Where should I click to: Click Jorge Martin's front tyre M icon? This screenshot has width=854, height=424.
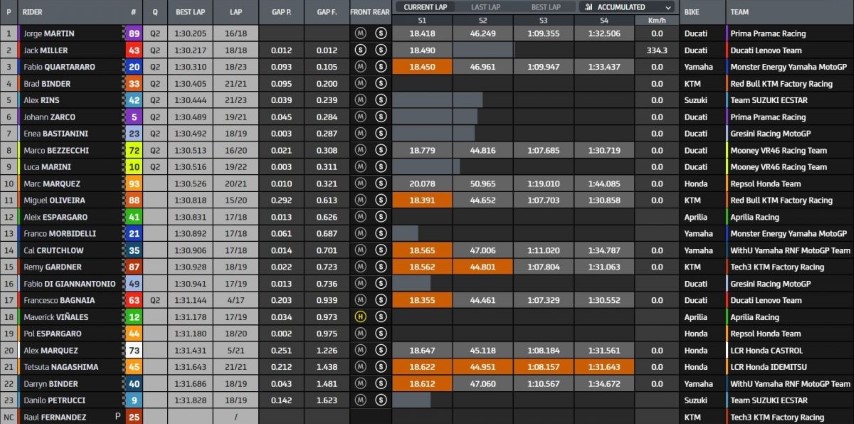click(x=360, y=33)
